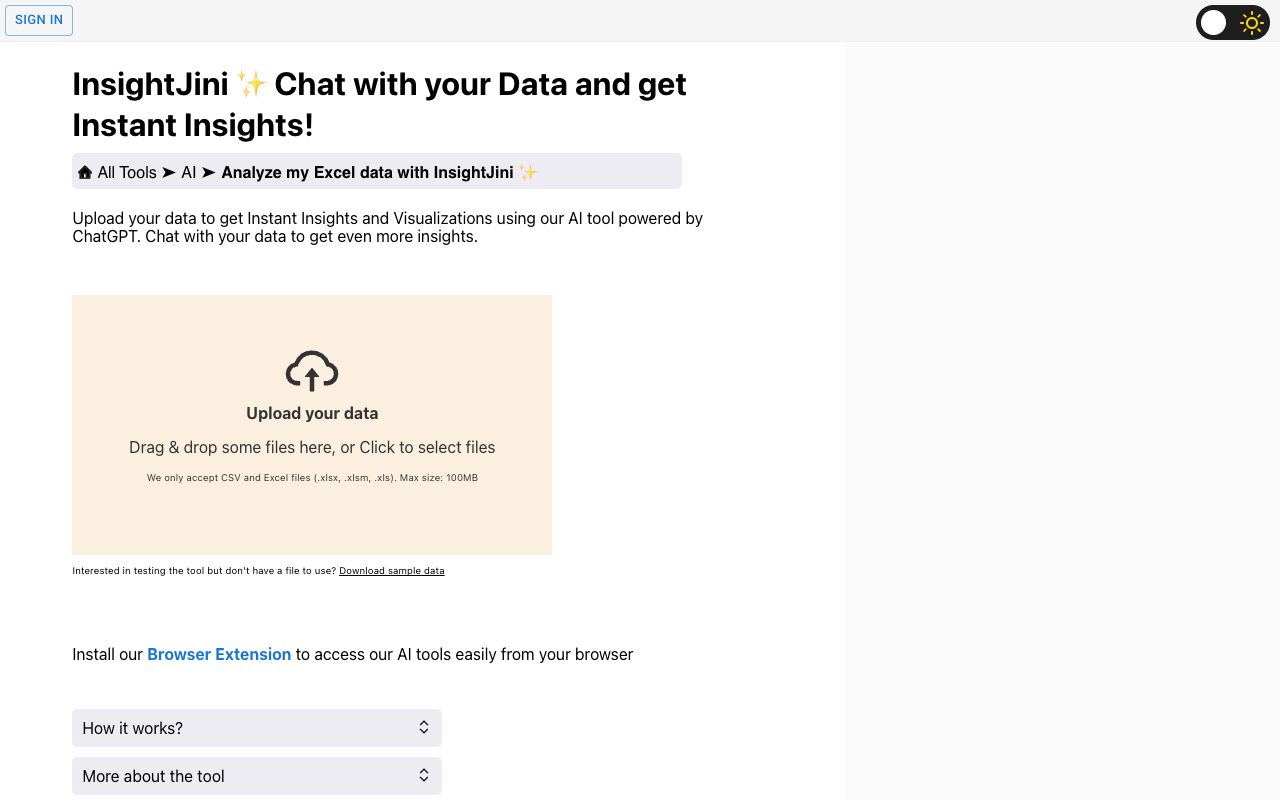Click the arrow between All Tools and AI
1280x800 pixels.
(169, 172)
